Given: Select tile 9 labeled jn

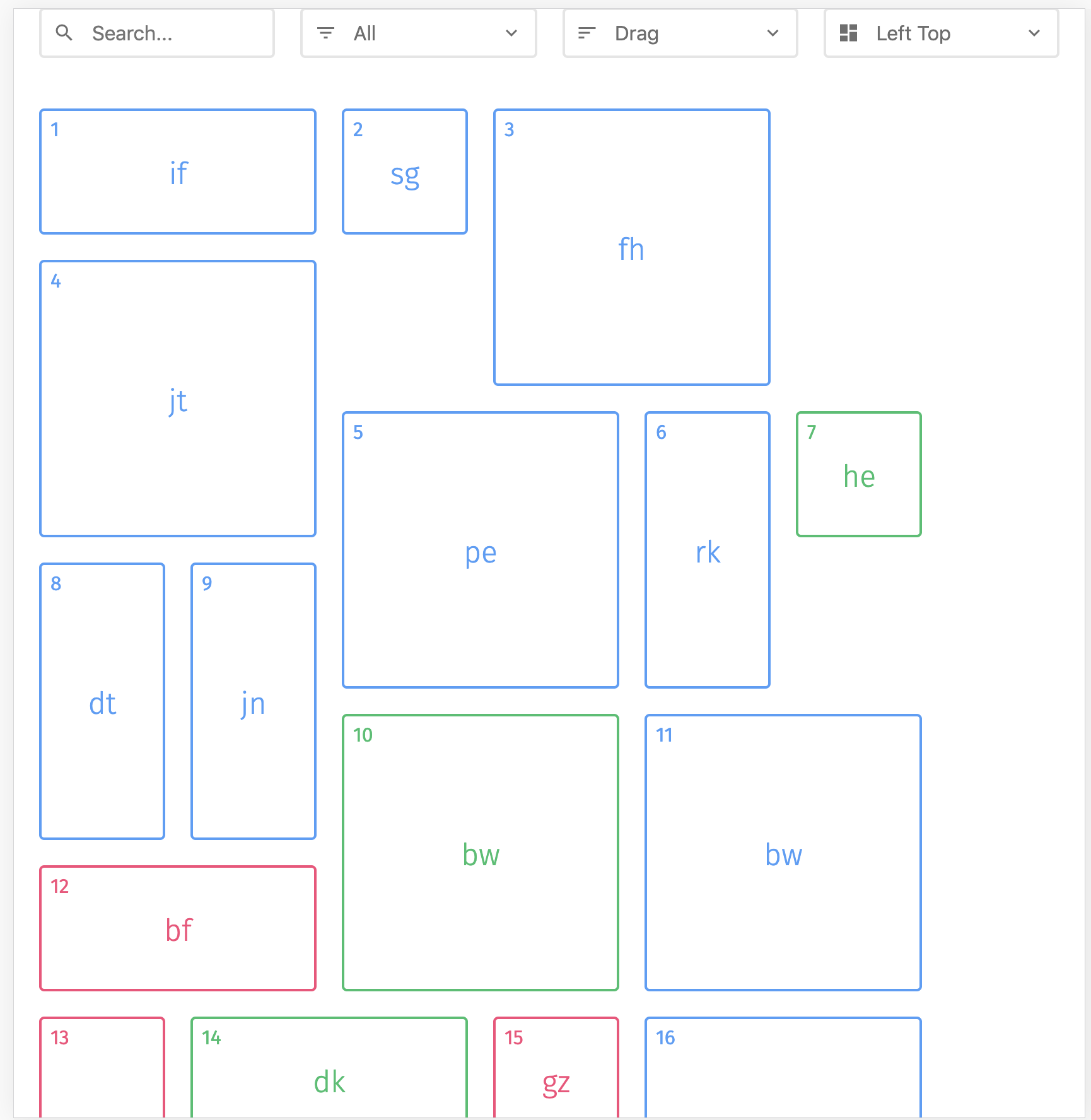Looking at the screenshot, I should 254,701.
